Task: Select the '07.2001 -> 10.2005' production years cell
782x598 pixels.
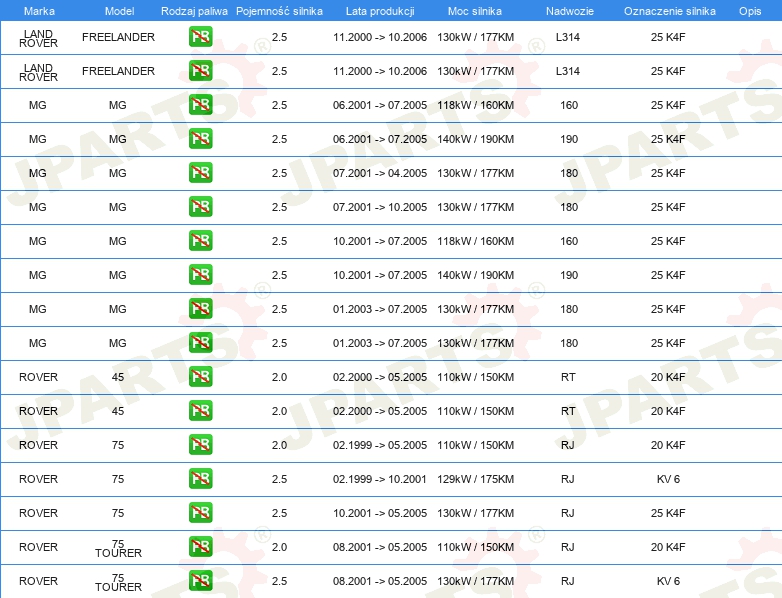Action: click(x=380, y=207)
